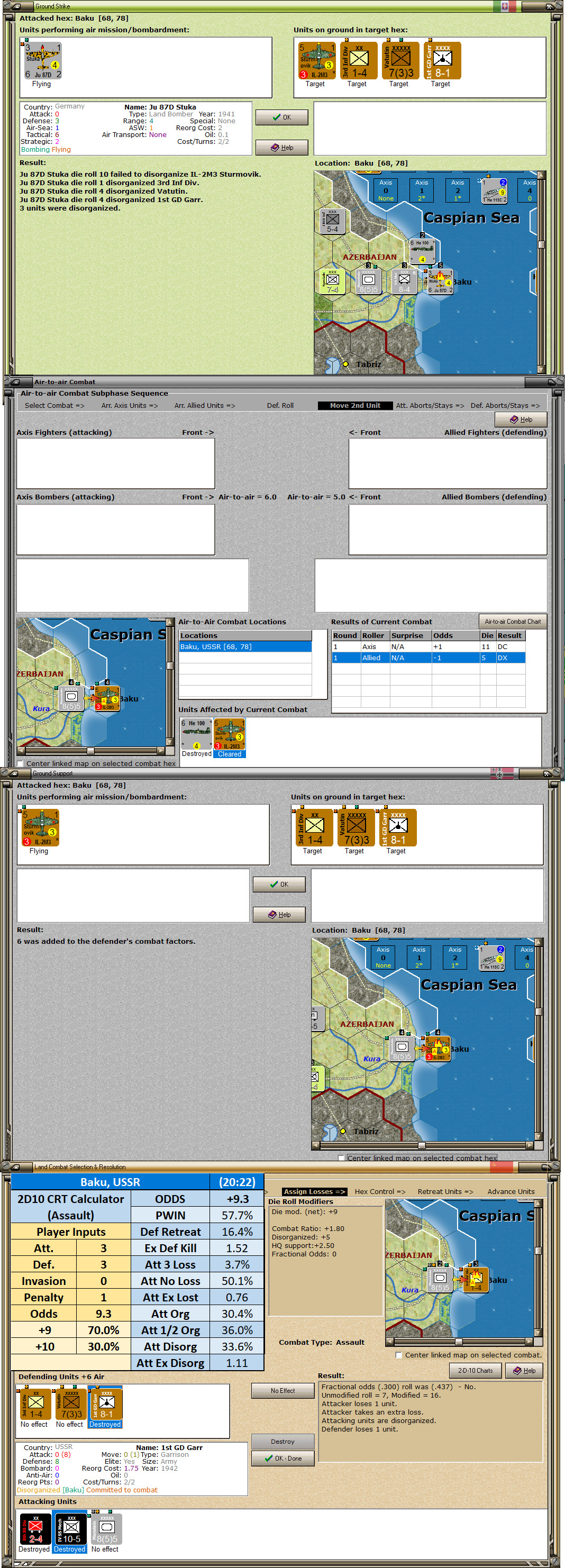
Task: Click the No Effect button
Action: click(283, 1390)
